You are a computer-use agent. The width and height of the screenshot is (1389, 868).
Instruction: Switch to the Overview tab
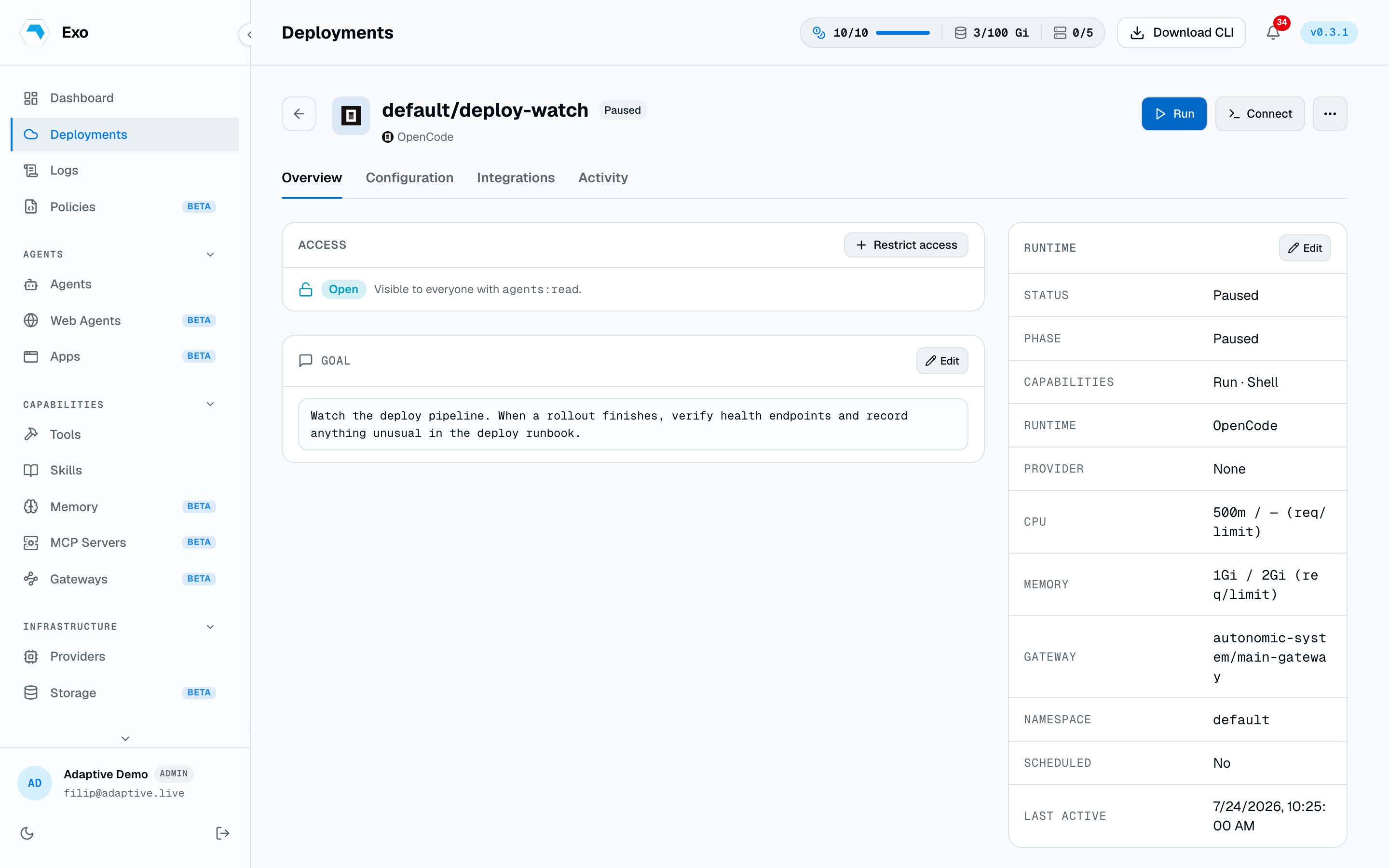312,178
